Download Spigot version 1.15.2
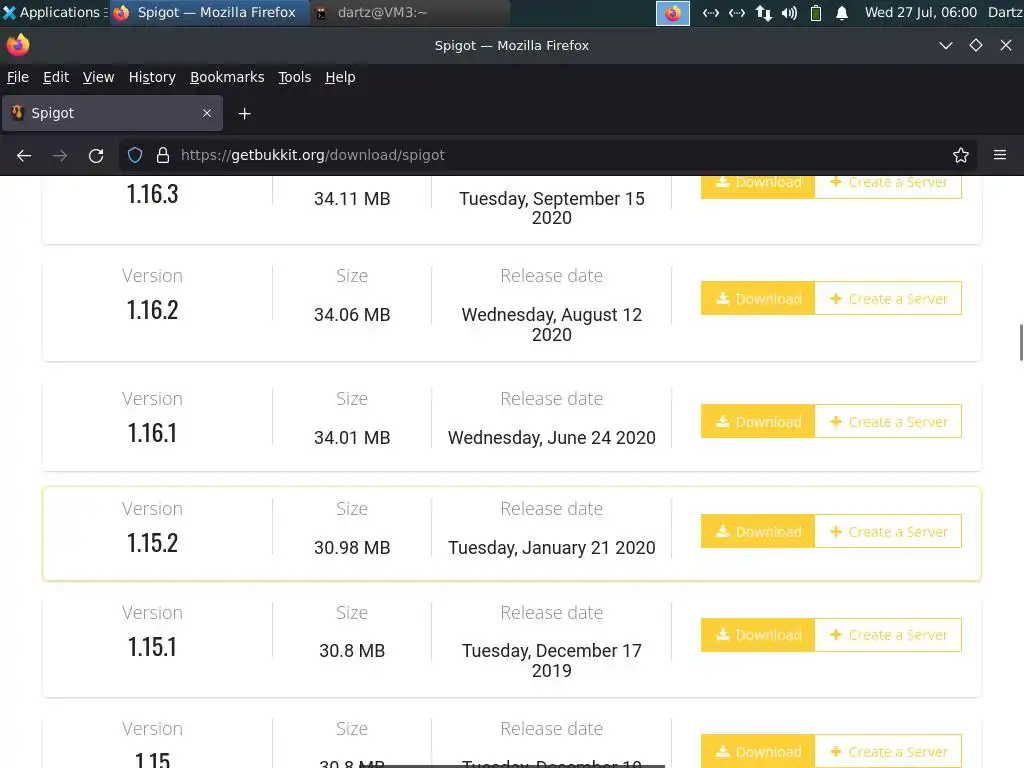1024x768 pixels. (758, 531)
